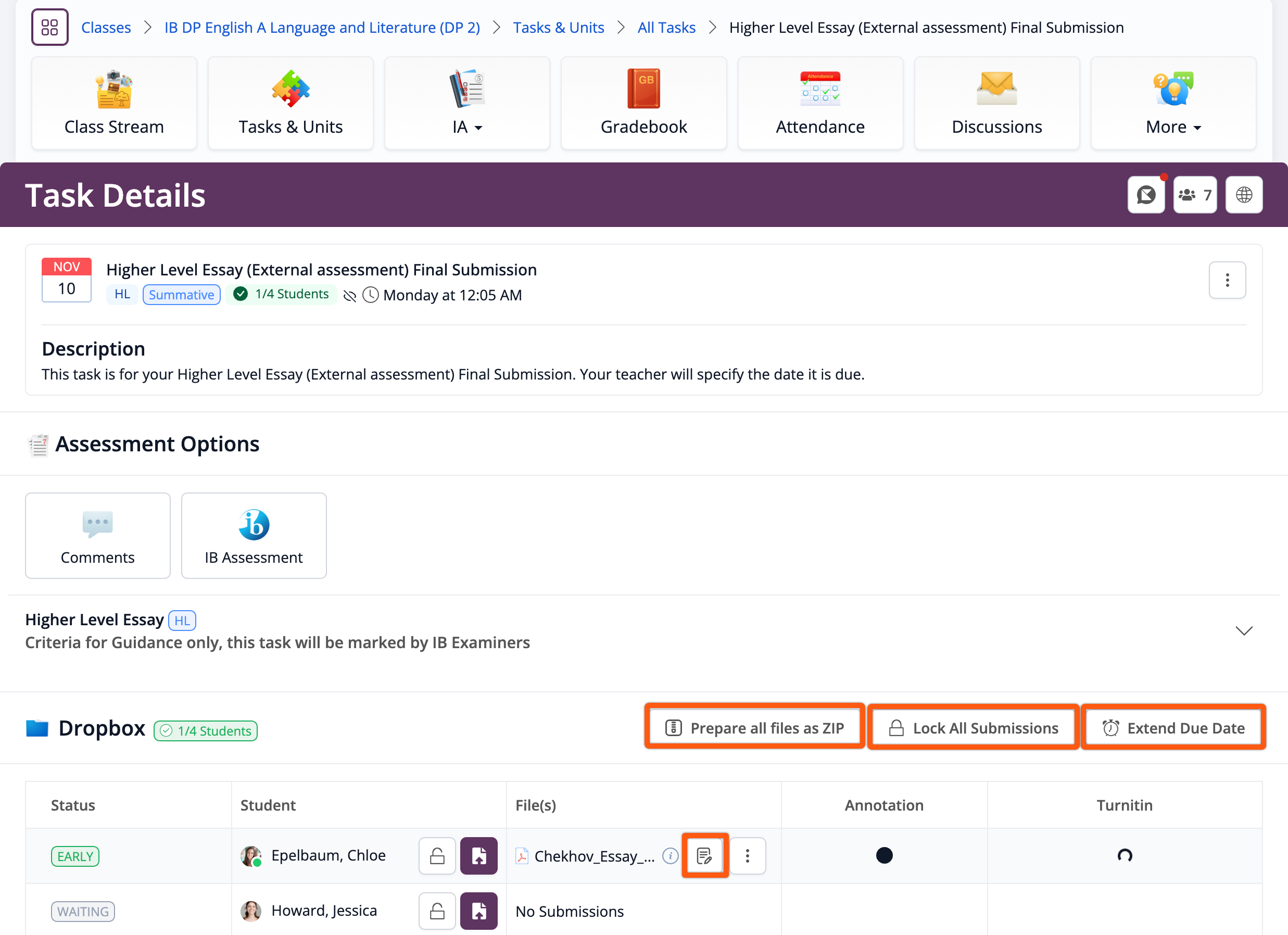Click the Extend Due Date button
Image resolution: width=1288 pixels, height=935 pixels.
(x=1173, y=728)
